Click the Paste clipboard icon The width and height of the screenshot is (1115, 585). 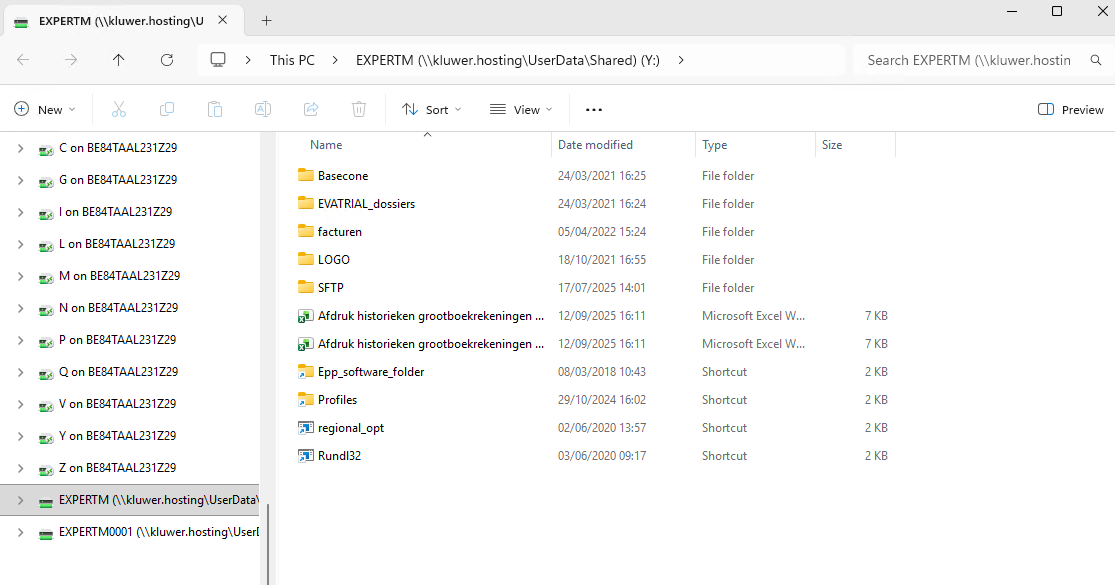(215, 110)
